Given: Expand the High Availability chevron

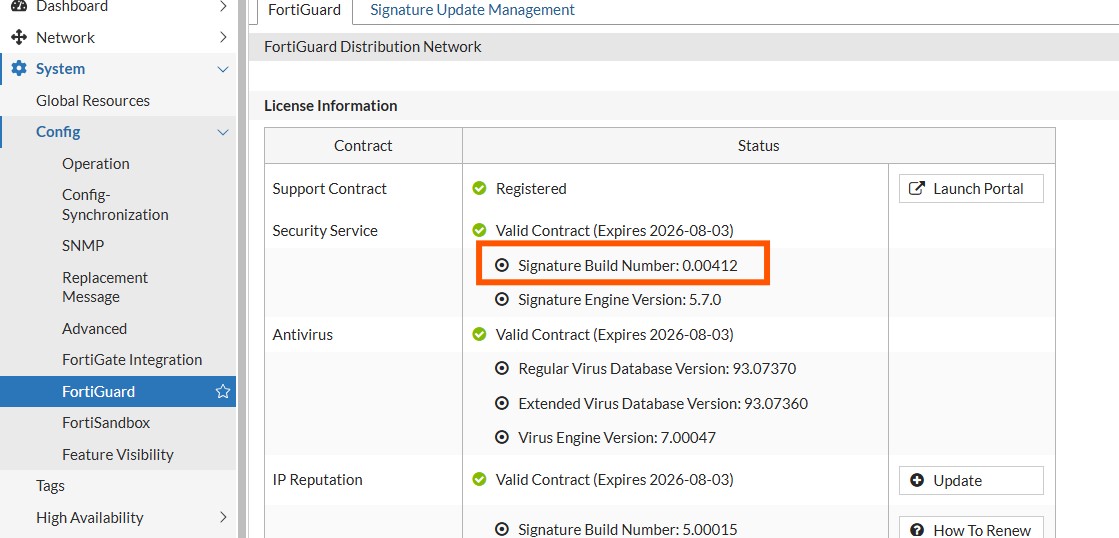Looking at the screenshot, I should (x=223, y=517).
